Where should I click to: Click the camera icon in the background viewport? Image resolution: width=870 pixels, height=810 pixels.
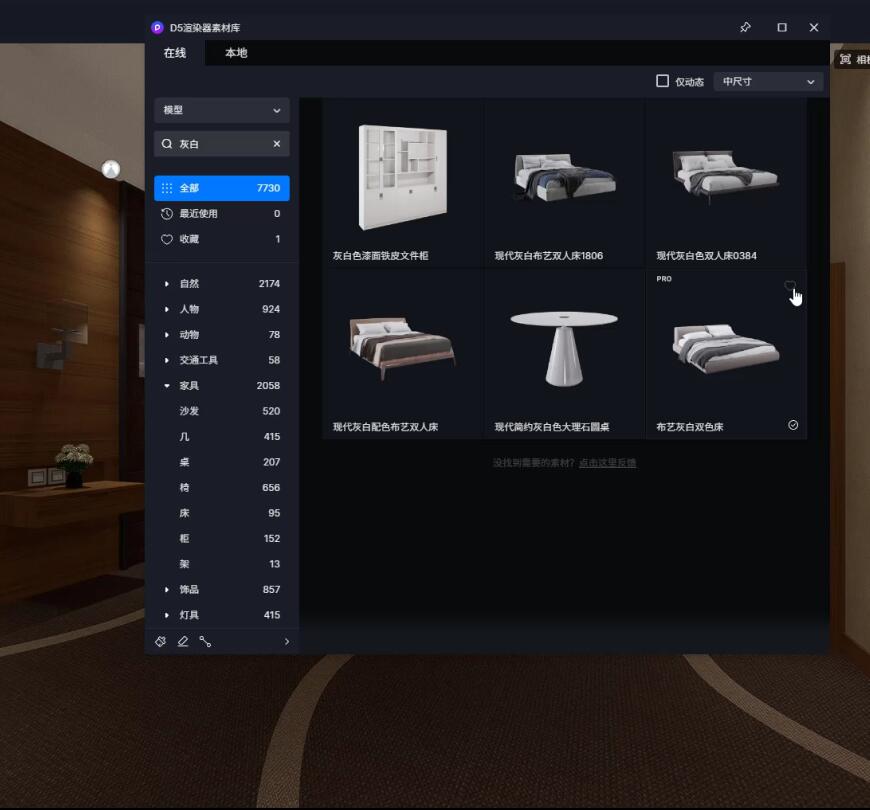tap(845, 59)
